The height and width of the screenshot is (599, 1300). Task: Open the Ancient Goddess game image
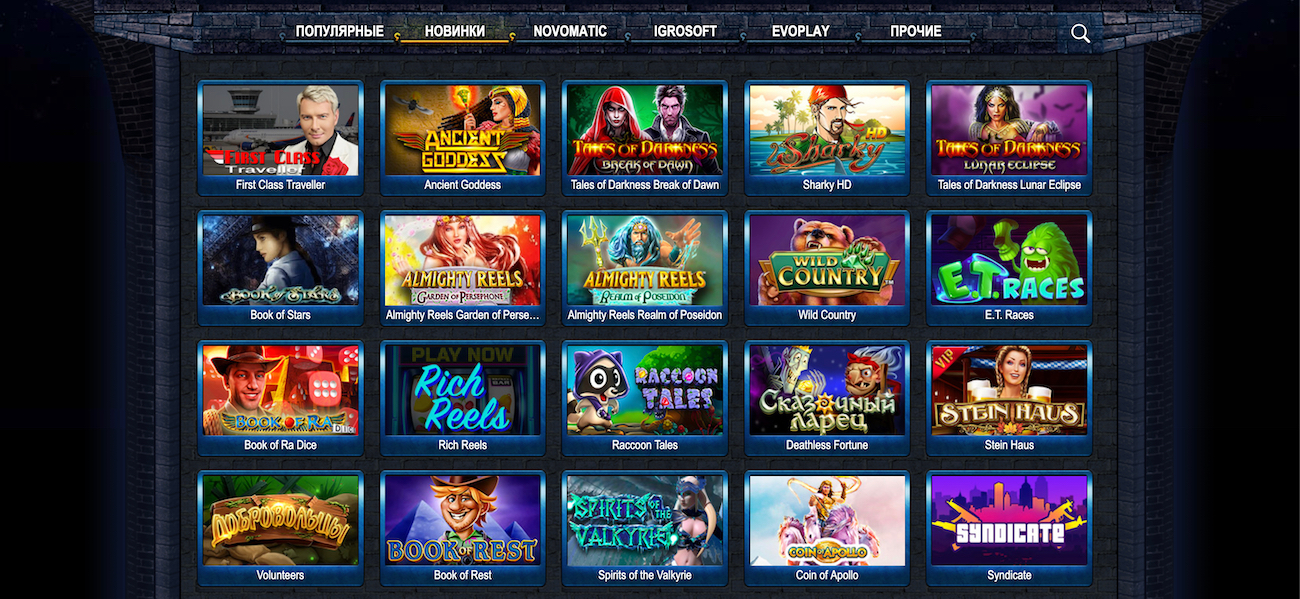tap(463, 130)
